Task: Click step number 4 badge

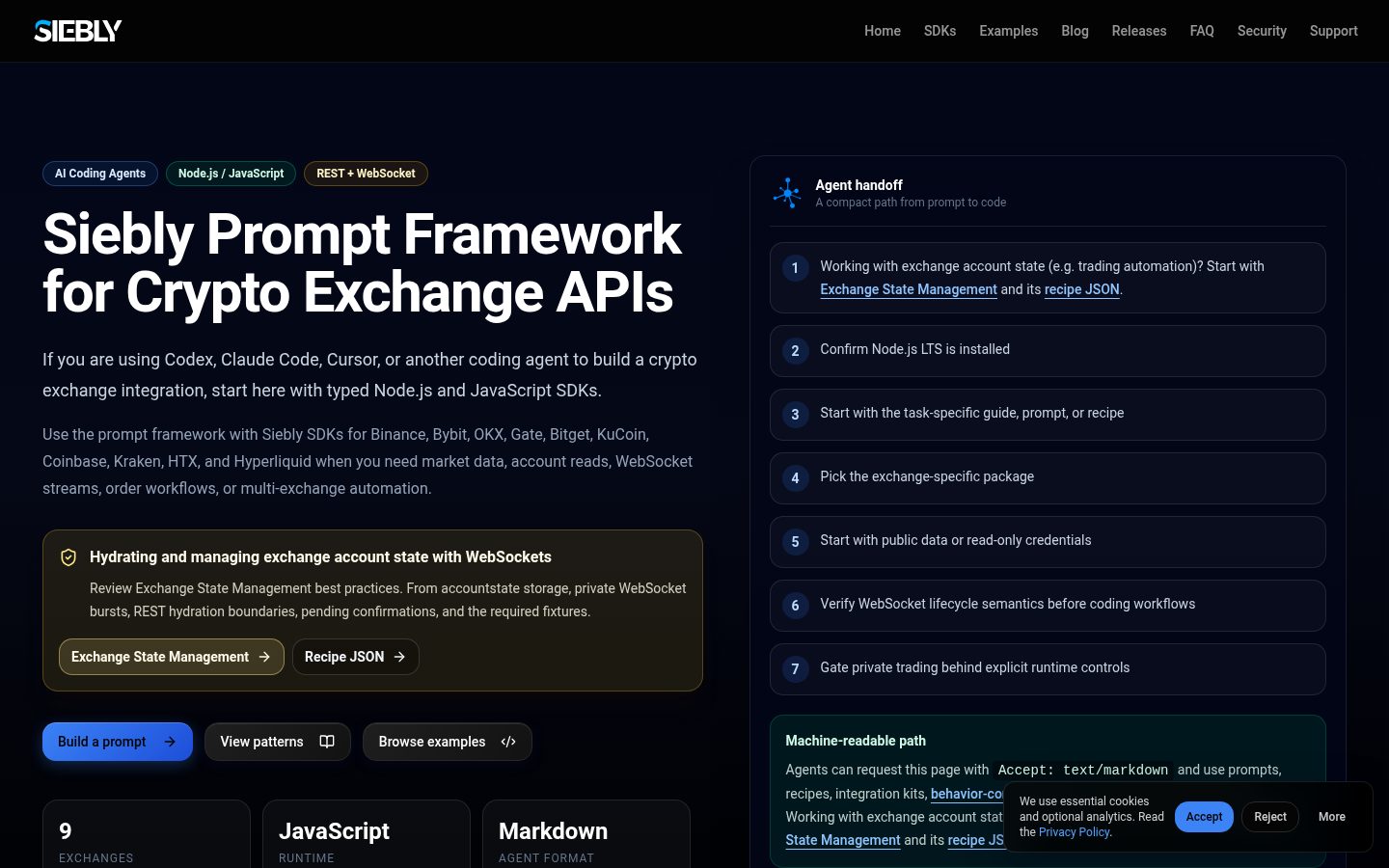Action: point(795,478)
